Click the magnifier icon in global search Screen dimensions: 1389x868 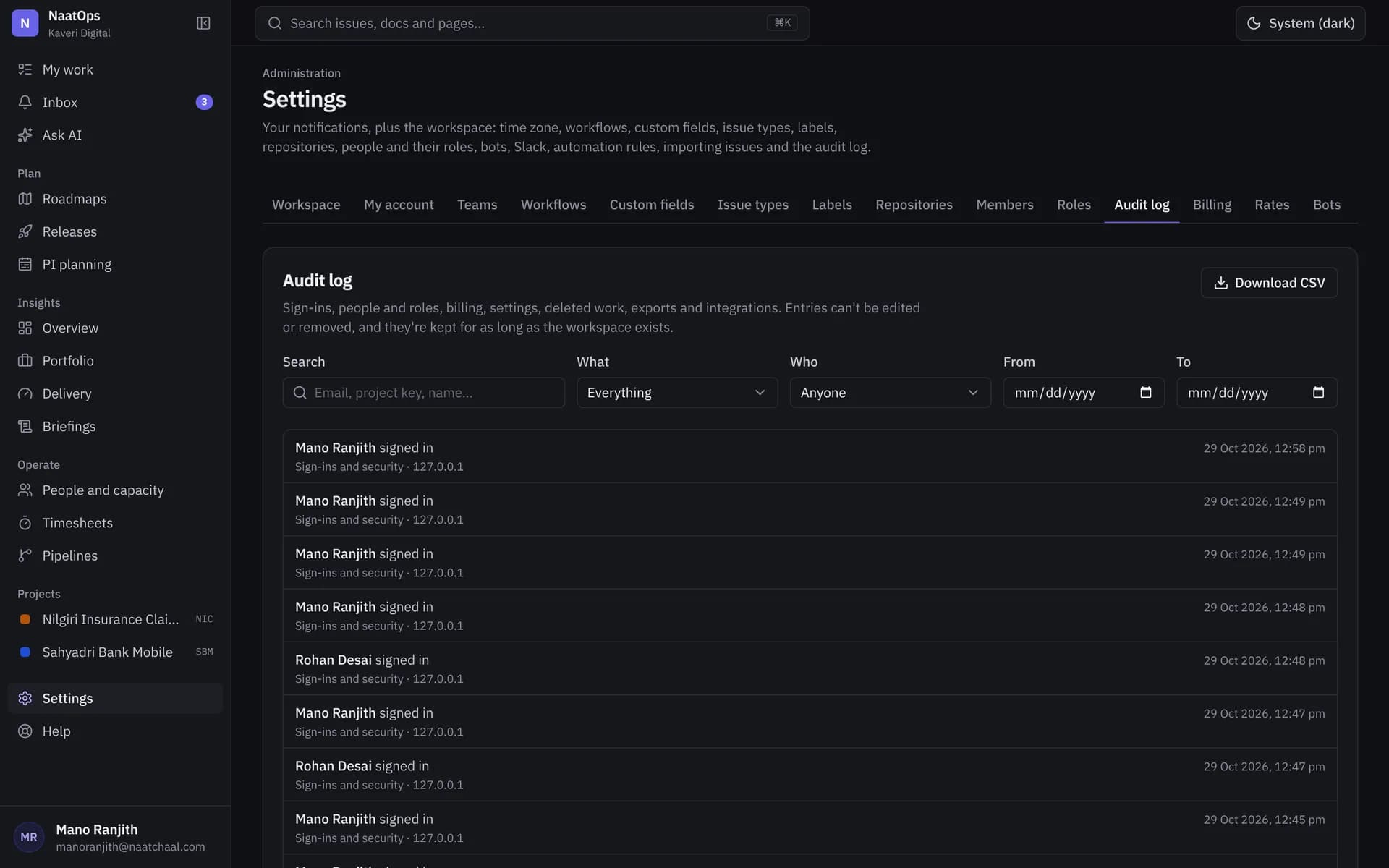tap(275, 23)
